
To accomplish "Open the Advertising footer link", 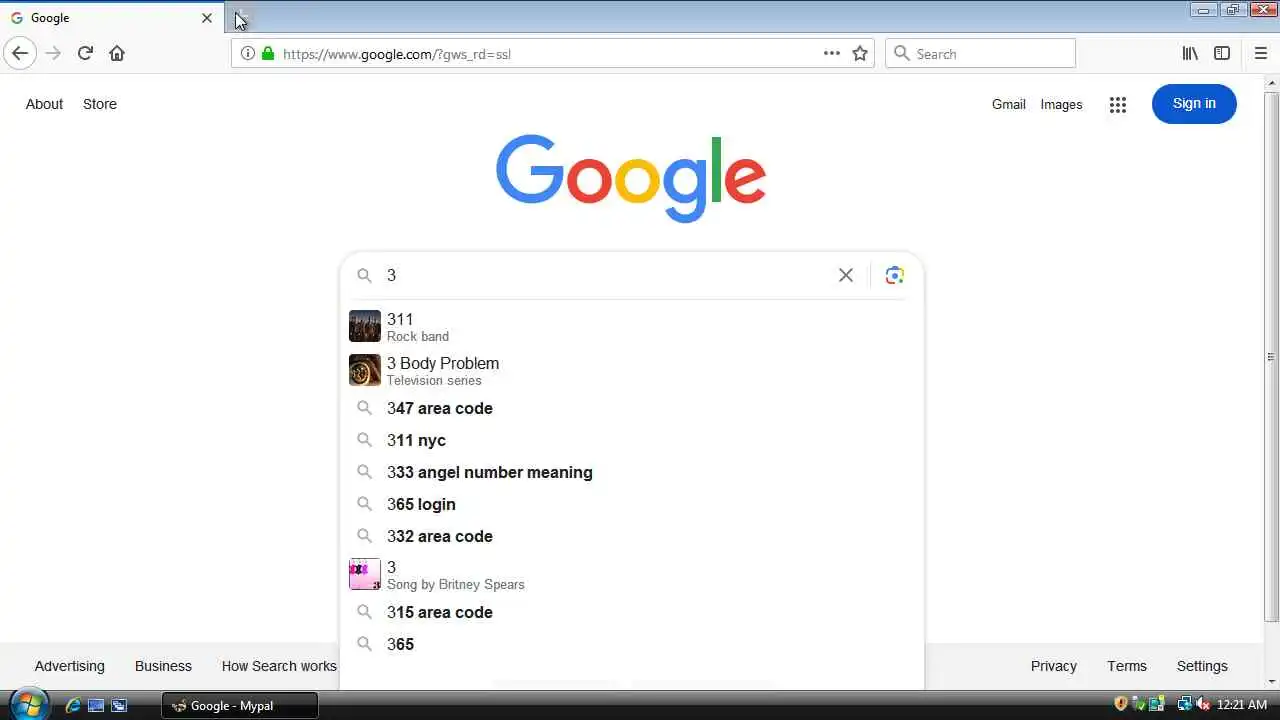I will [69, 666].
